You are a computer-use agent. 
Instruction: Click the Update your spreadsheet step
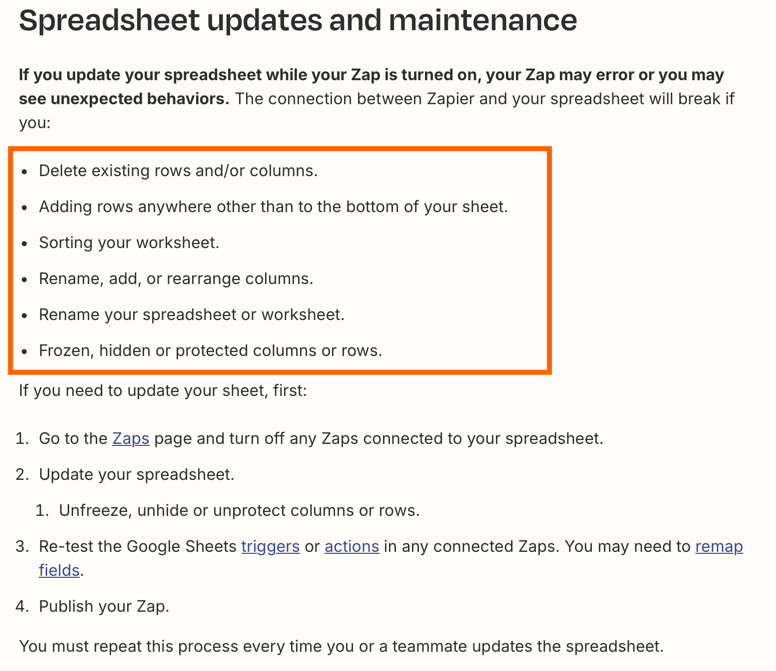click(136, 475)
